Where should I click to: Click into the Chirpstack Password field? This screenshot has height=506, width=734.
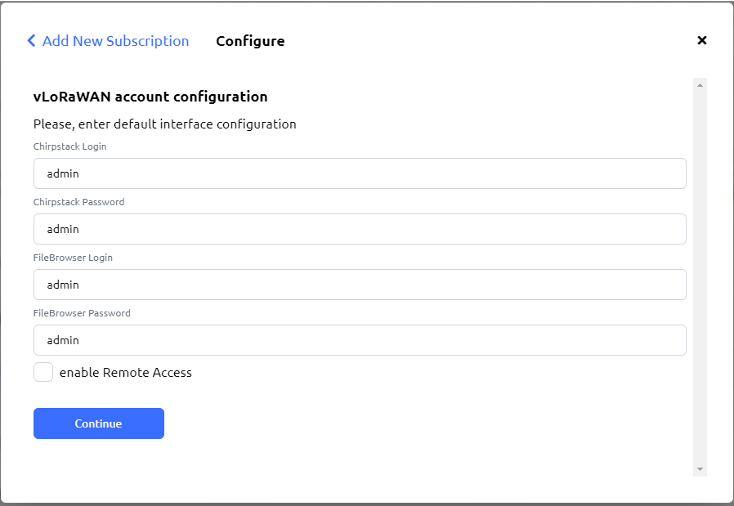tap(360, 229)
